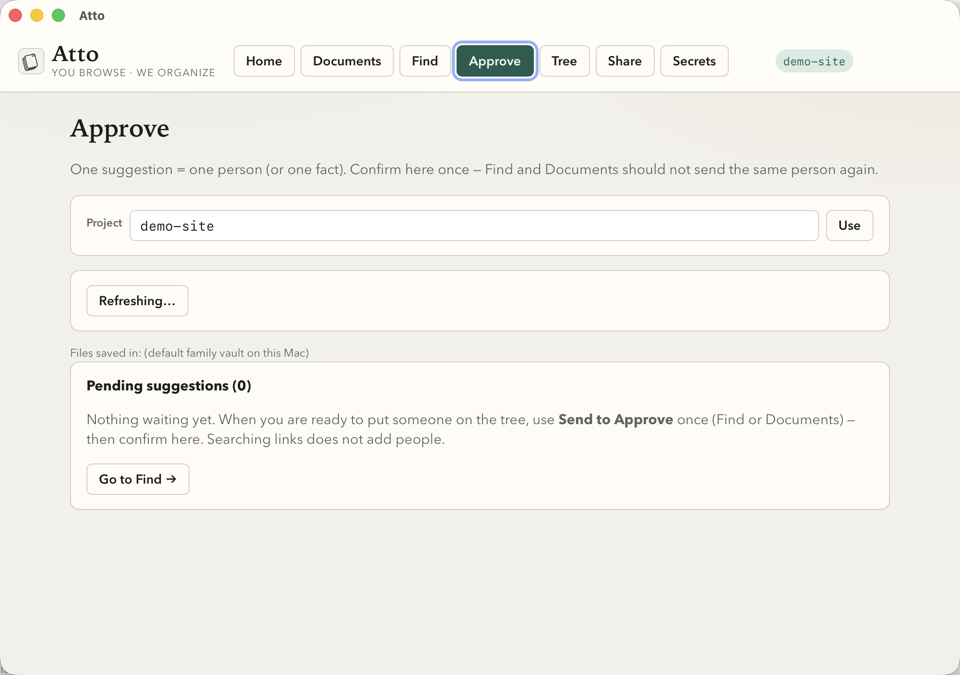The image size is (960, 675).
Task: Go to the Find tab
Action: (x=425, y=61)
